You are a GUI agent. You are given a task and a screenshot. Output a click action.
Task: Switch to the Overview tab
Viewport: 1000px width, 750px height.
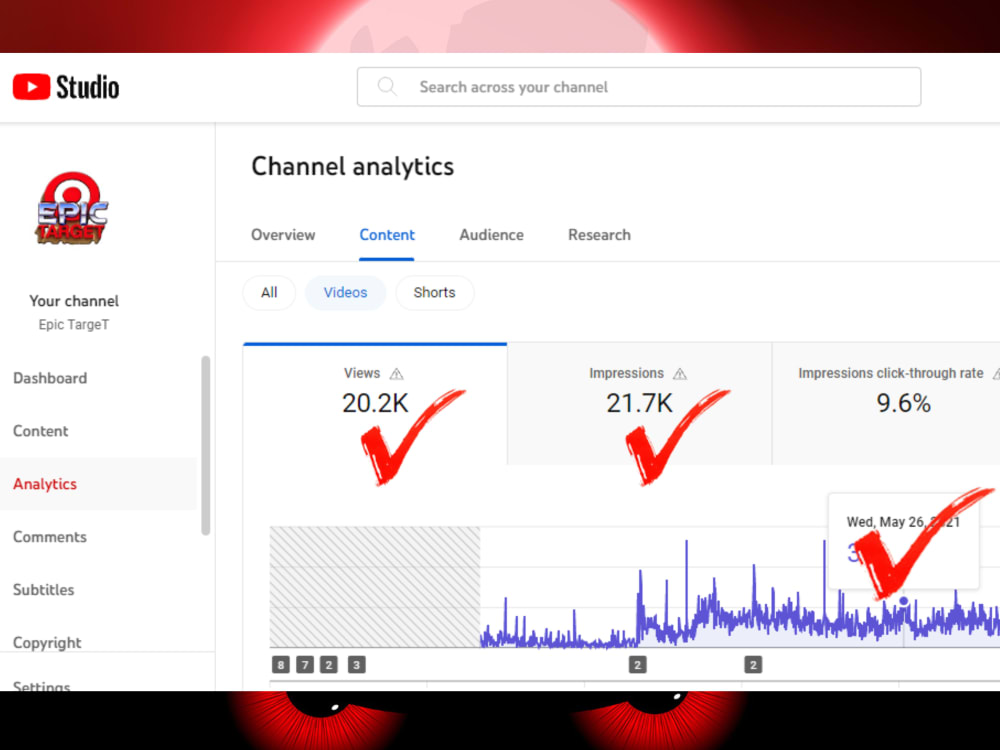283,235
